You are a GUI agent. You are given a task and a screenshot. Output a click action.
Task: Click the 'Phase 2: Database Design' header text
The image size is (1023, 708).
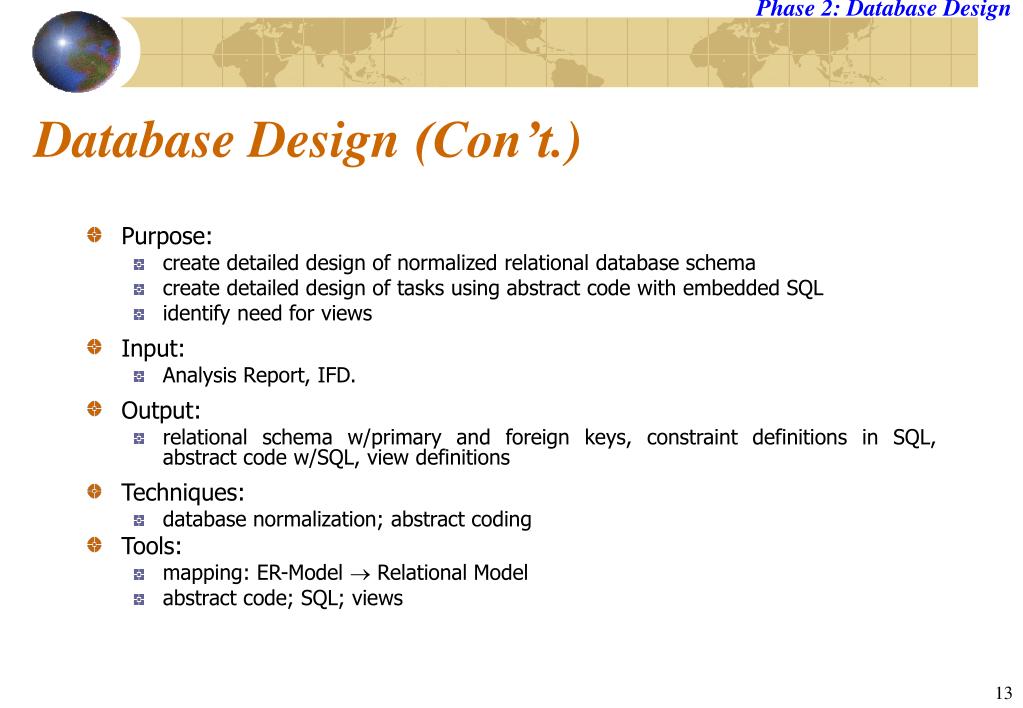pos(883,9)
